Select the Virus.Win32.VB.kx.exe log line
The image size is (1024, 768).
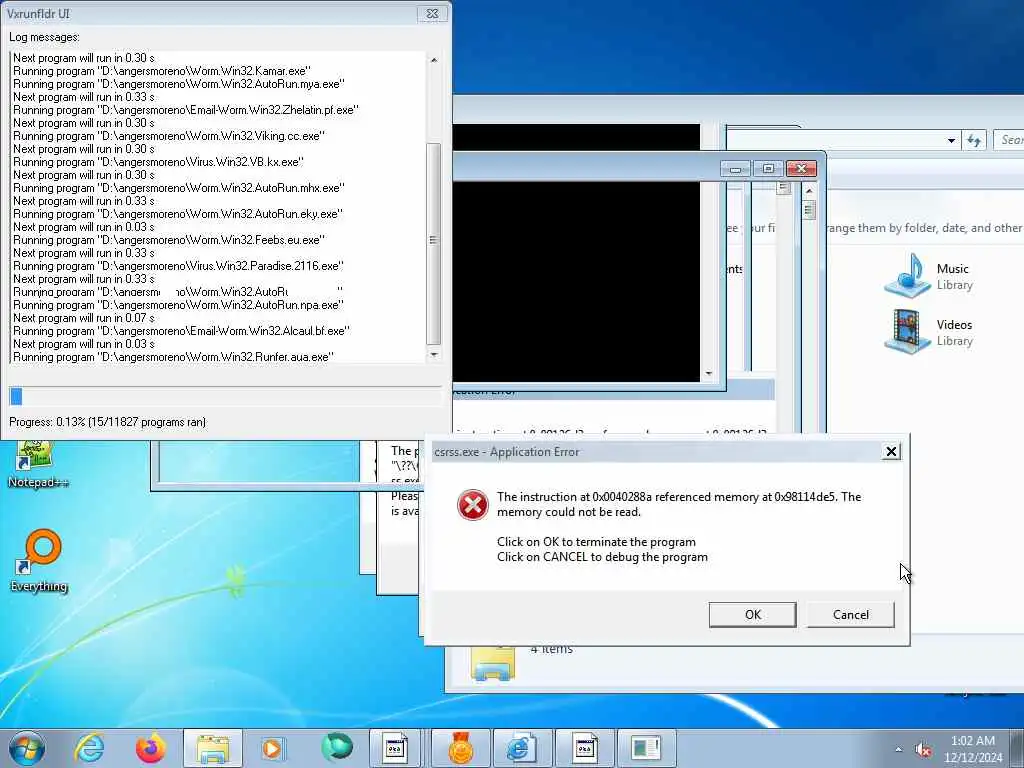(x=158, y=162)
